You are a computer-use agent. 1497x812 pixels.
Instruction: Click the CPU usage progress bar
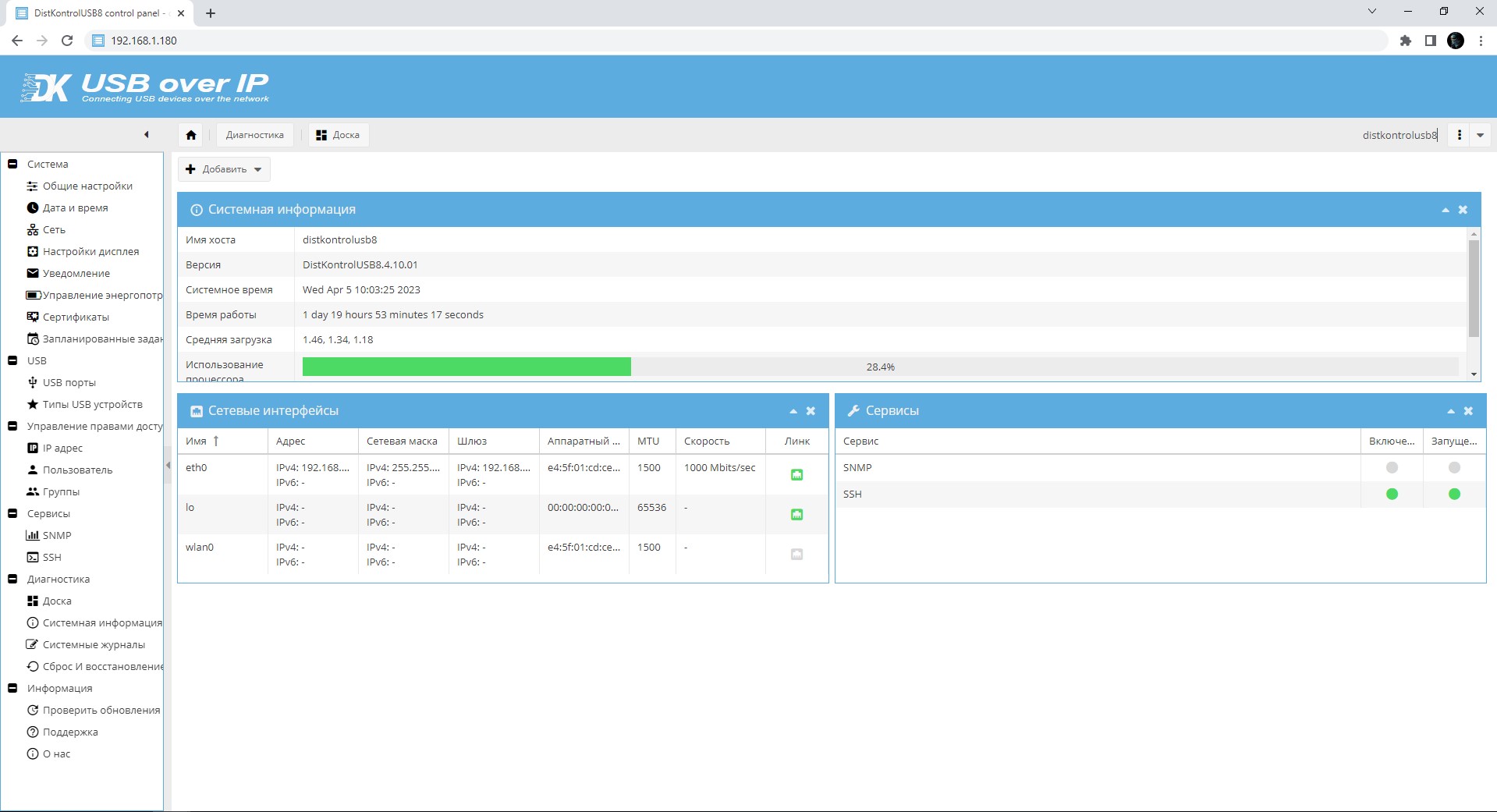pos(880,367)
